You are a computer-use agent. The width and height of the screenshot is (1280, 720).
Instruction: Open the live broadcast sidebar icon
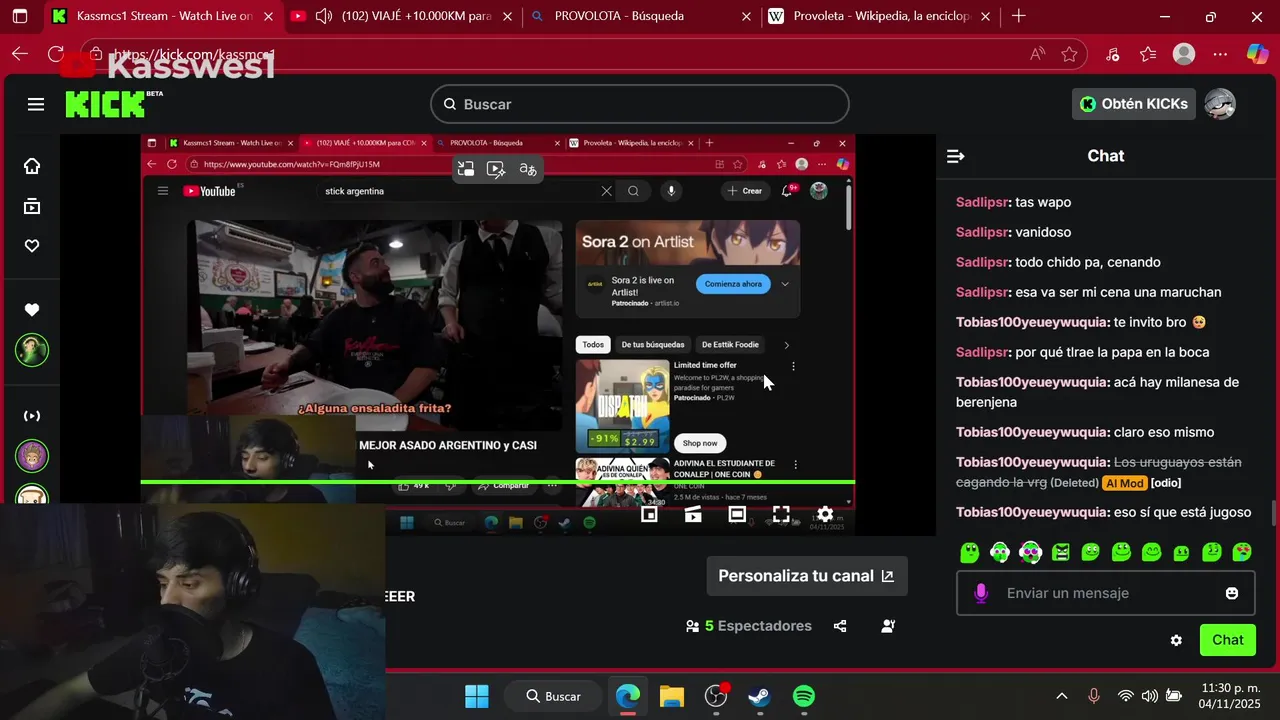(32, 415)
